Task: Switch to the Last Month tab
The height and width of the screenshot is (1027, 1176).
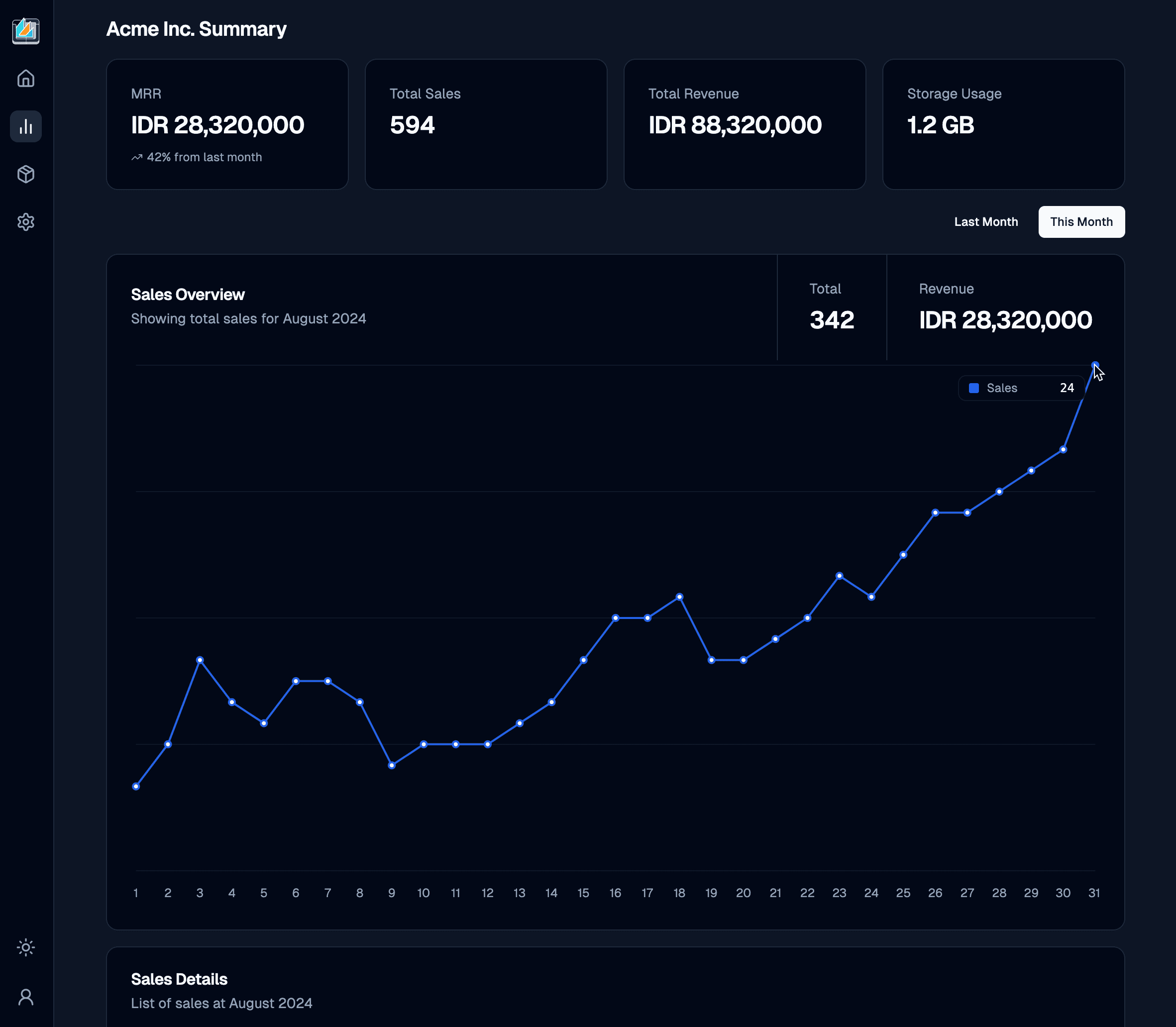Action: [x=986, y=222]
